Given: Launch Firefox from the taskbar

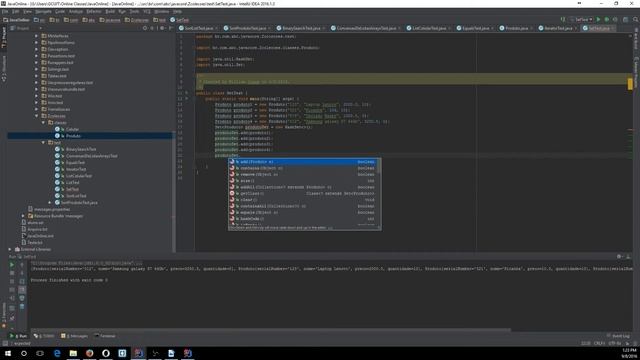Looking at the screenshot, I should tap(89, 353).
